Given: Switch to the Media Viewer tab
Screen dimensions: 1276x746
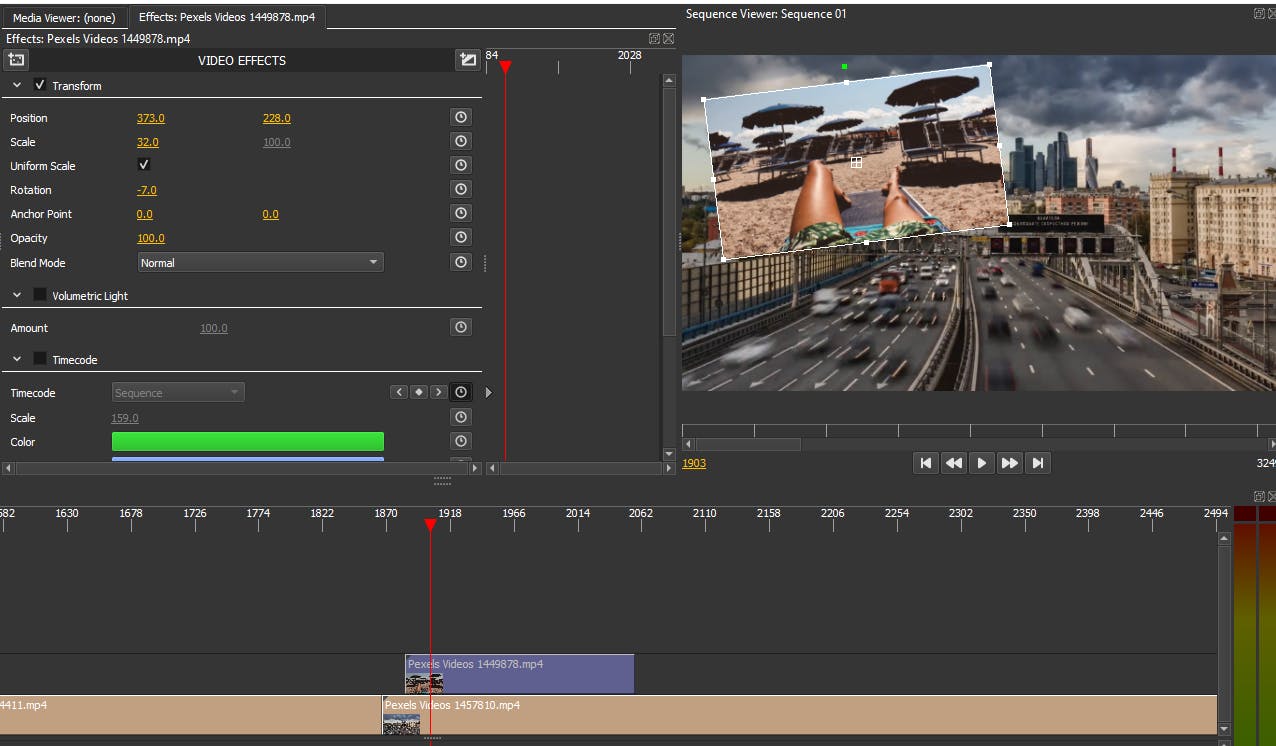Looking at the screenshot, I should 64,18.
